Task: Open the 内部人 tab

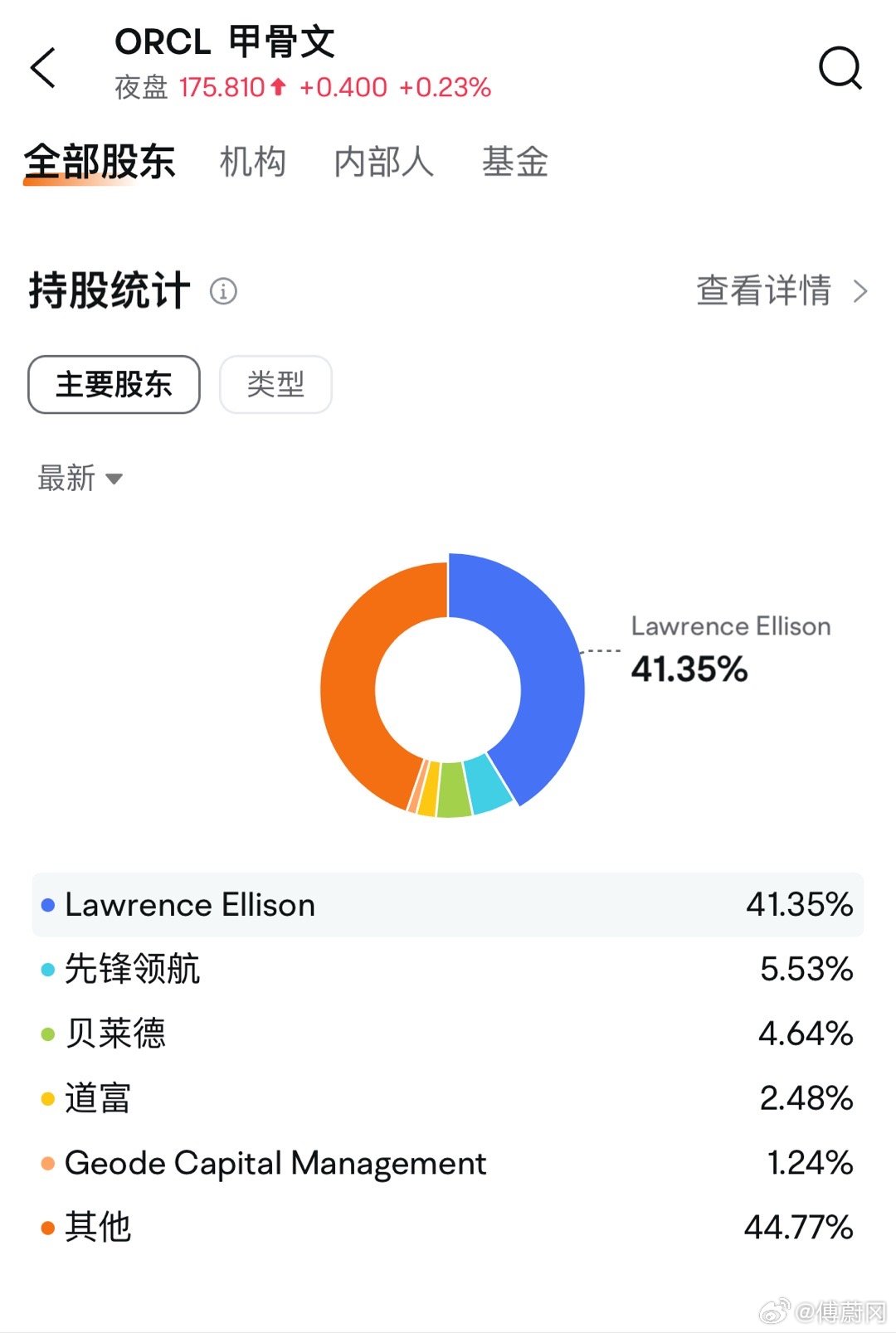Action: click(x=384, y=162)
